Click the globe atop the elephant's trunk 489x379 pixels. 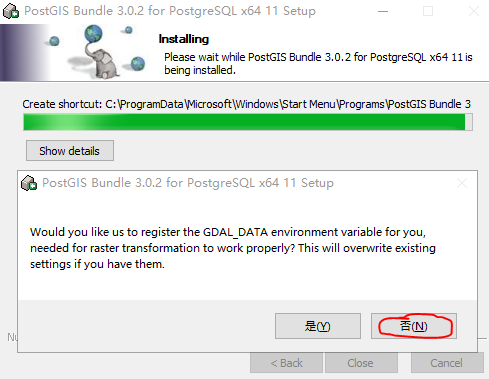click(x=93, y=33)
